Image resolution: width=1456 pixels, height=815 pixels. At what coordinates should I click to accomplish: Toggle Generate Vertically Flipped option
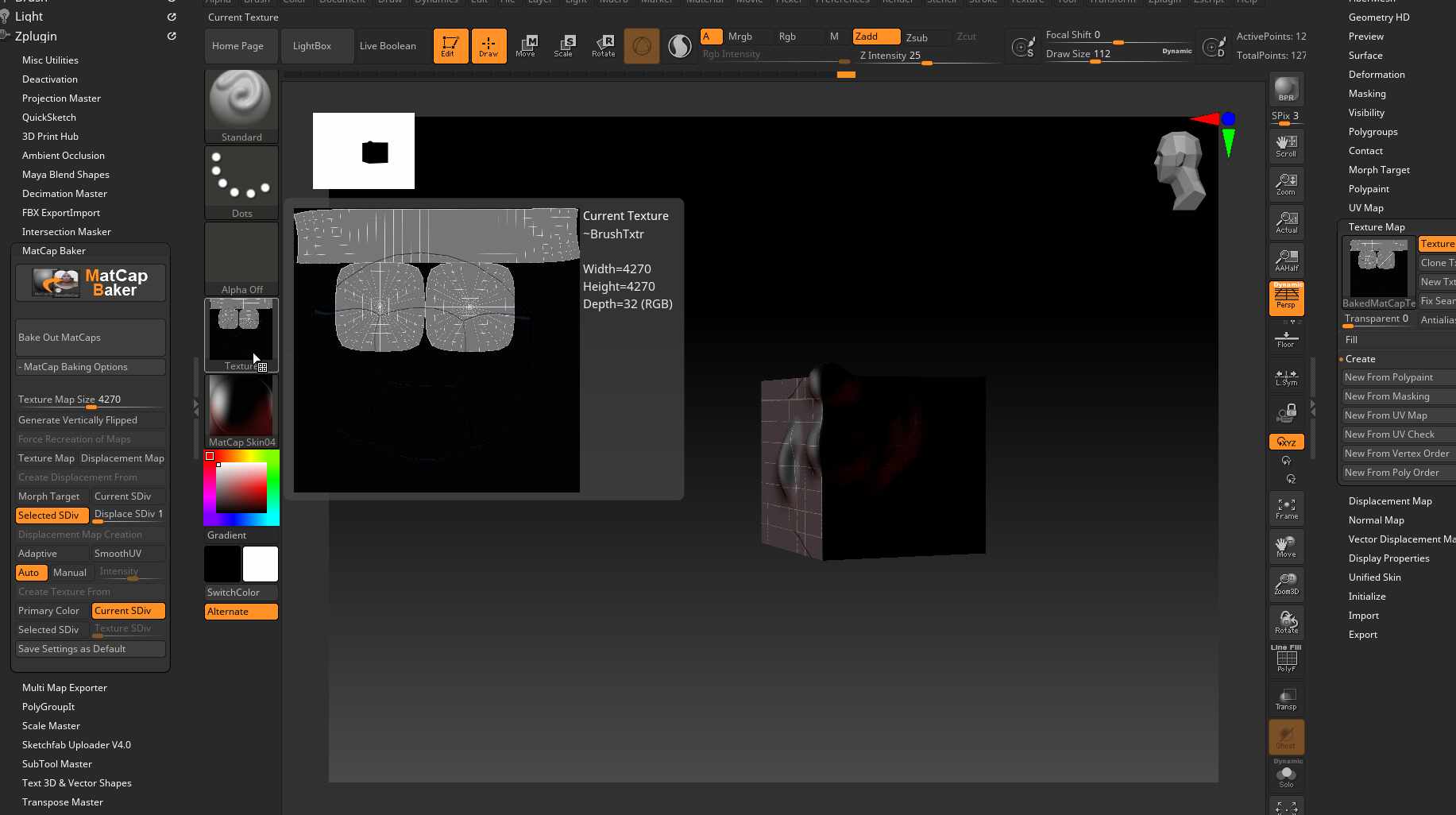pyautogui.click(x=91, y=420)
